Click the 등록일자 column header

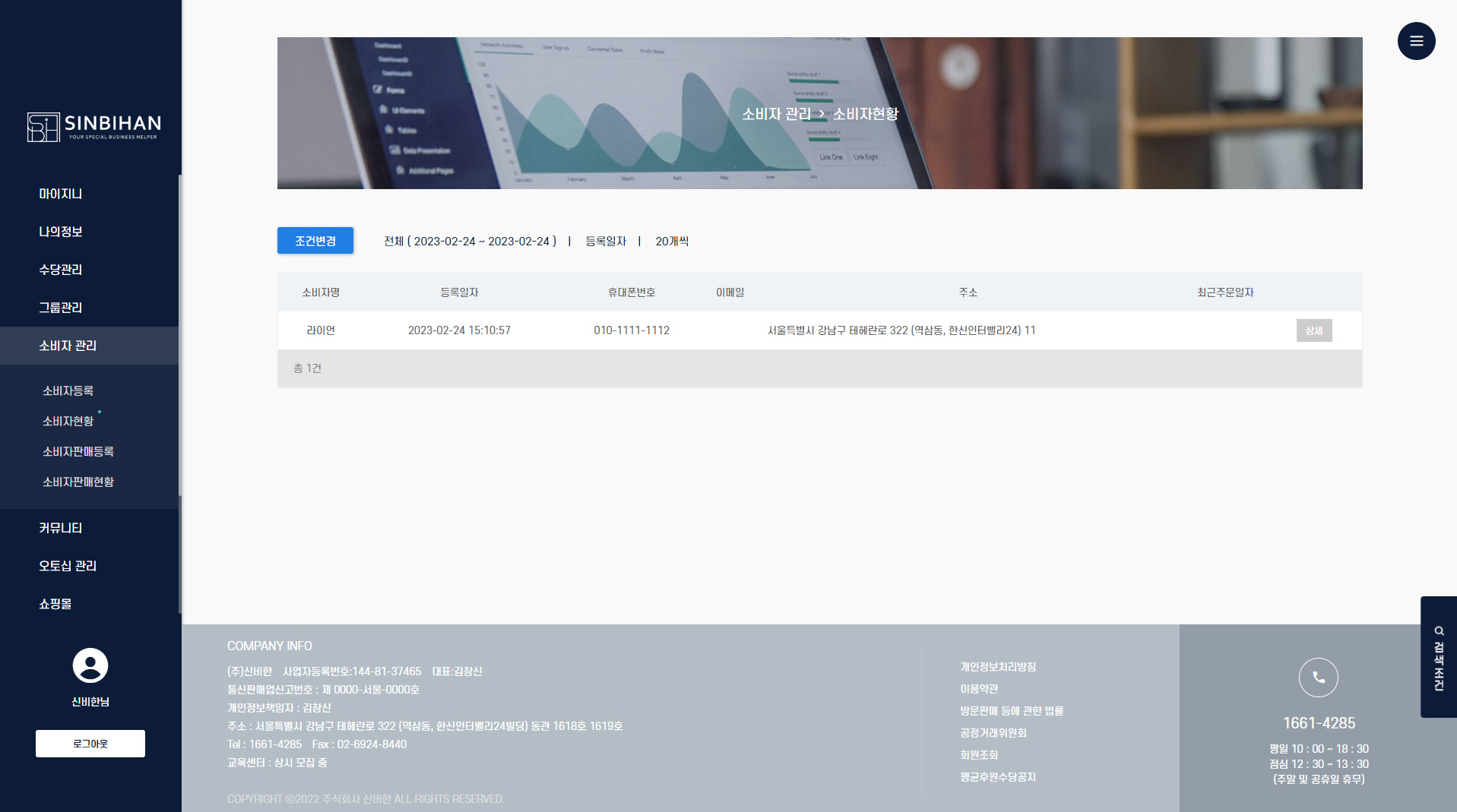(459, 292)
